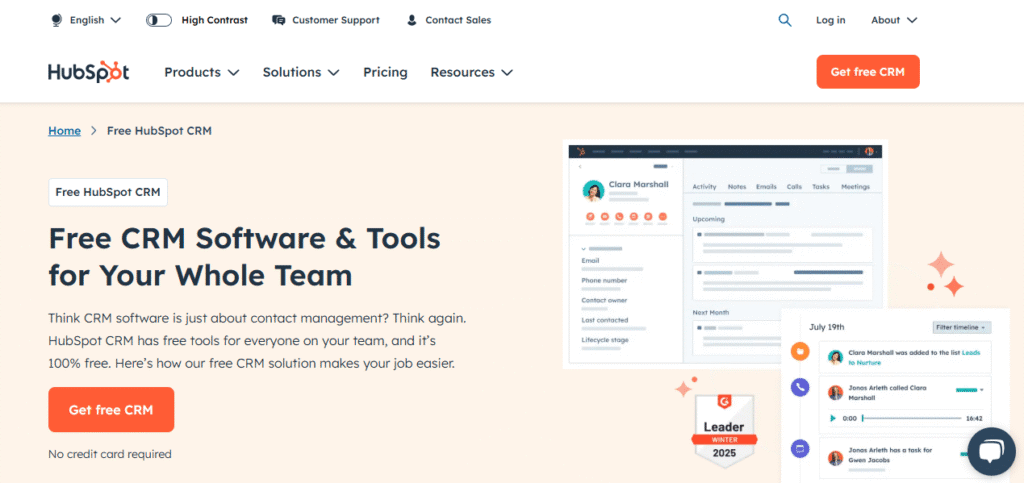Click the HubSpot logo
Image resolution: width=1024 pixels, height=483 pixels.
pos(88,72)
